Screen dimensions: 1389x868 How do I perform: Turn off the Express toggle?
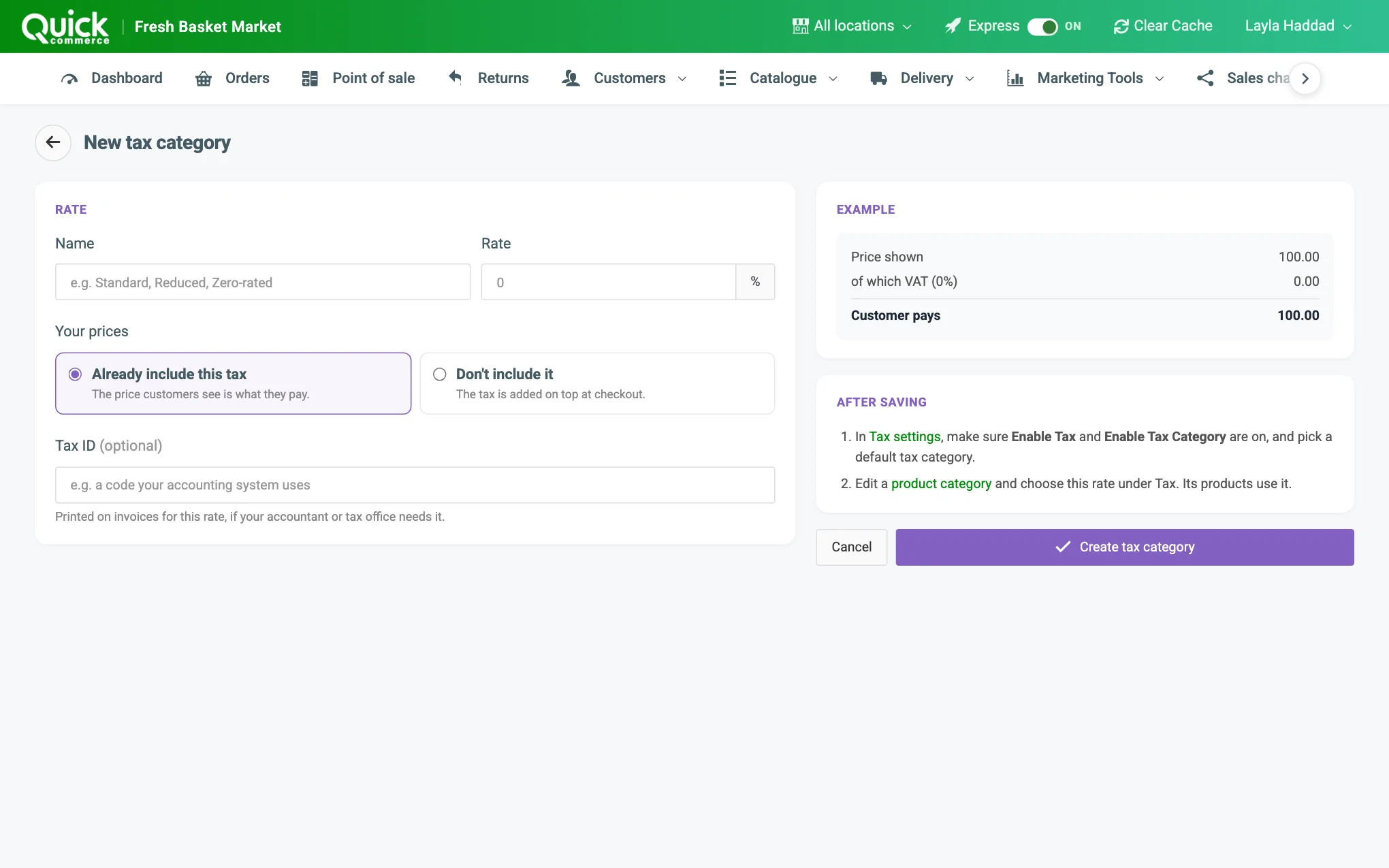click(x=1042, y=27)
